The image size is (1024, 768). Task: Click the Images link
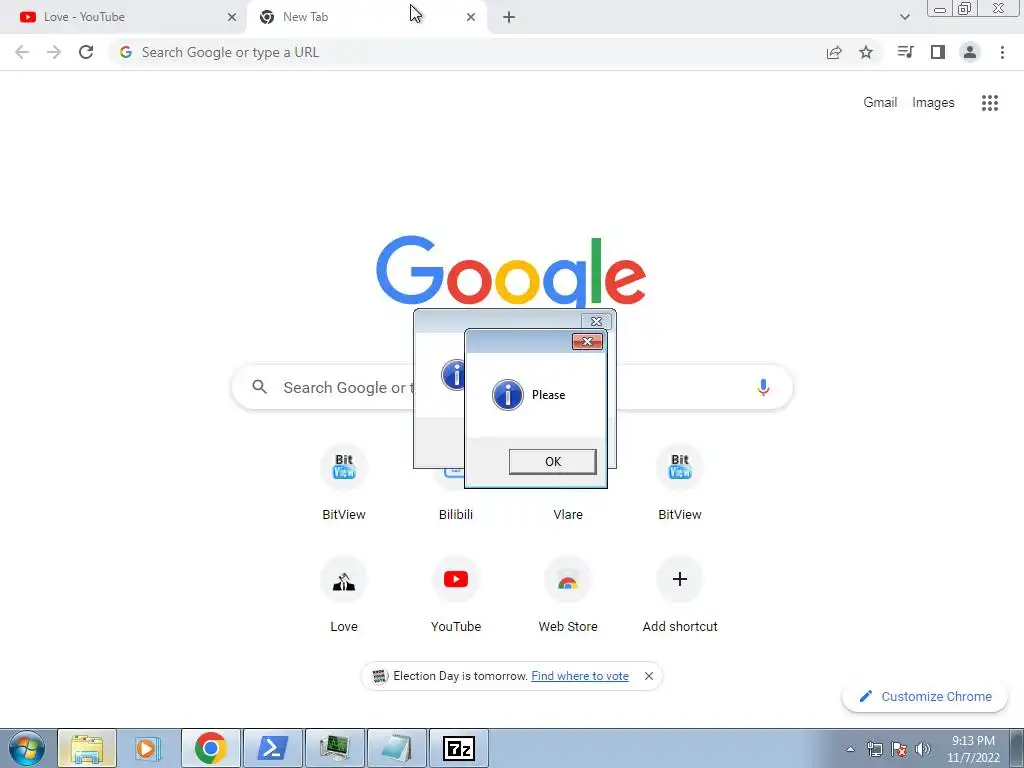tap(933, 103)
